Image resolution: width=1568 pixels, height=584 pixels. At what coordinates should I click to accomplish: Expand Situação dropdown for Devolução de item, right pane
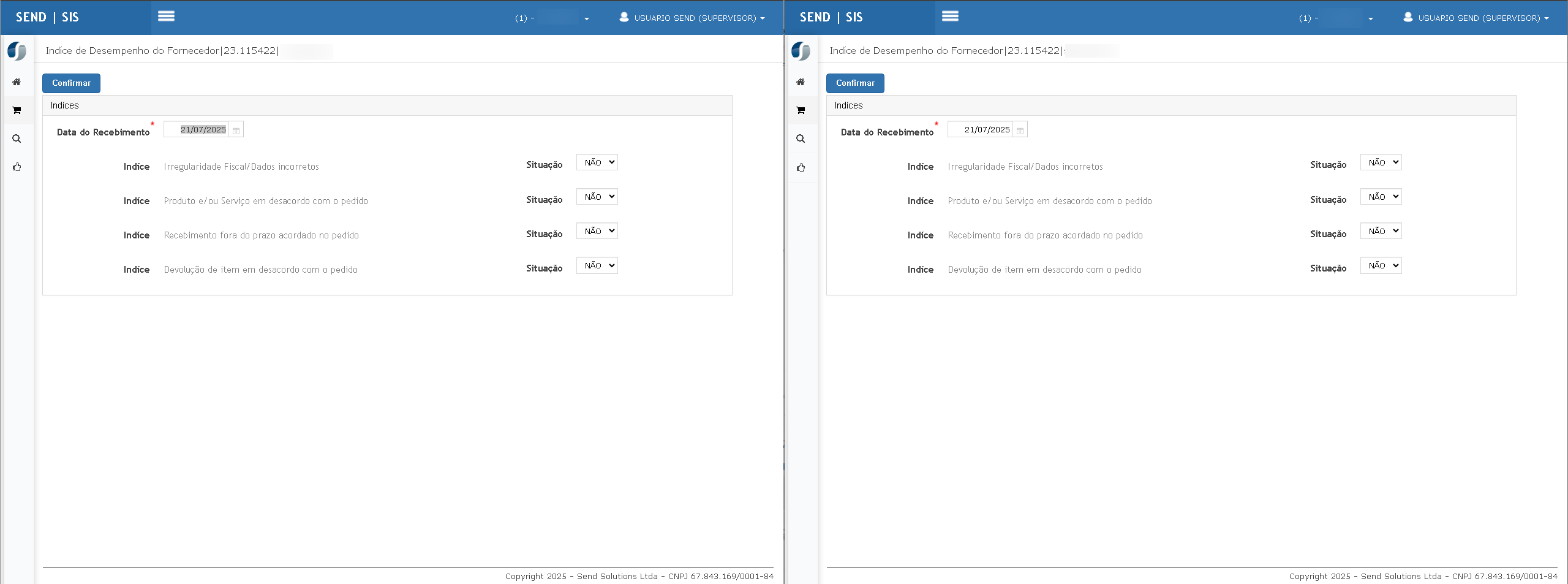1381,265
